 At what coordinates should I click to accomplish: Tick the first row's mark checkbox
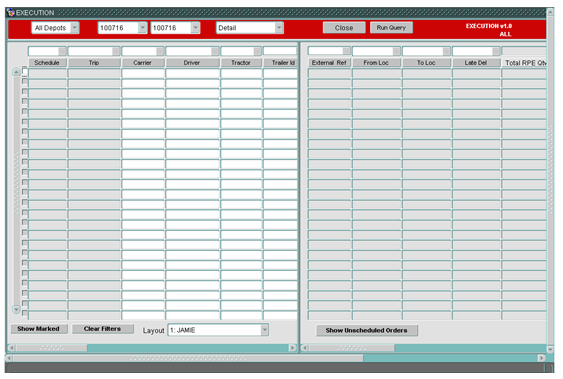pos(24,72)
